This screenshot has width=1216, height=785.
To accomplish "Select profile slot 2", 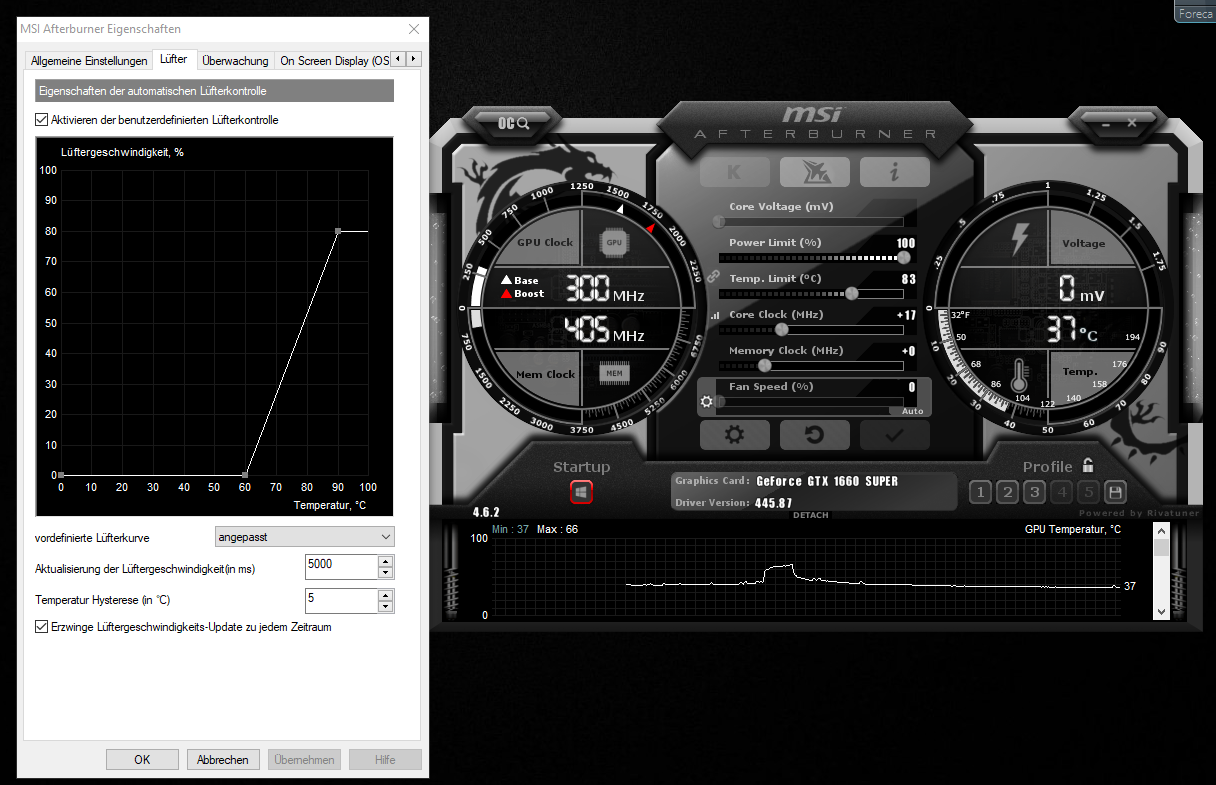I will pyautogui.click(x=1007, y=492).
